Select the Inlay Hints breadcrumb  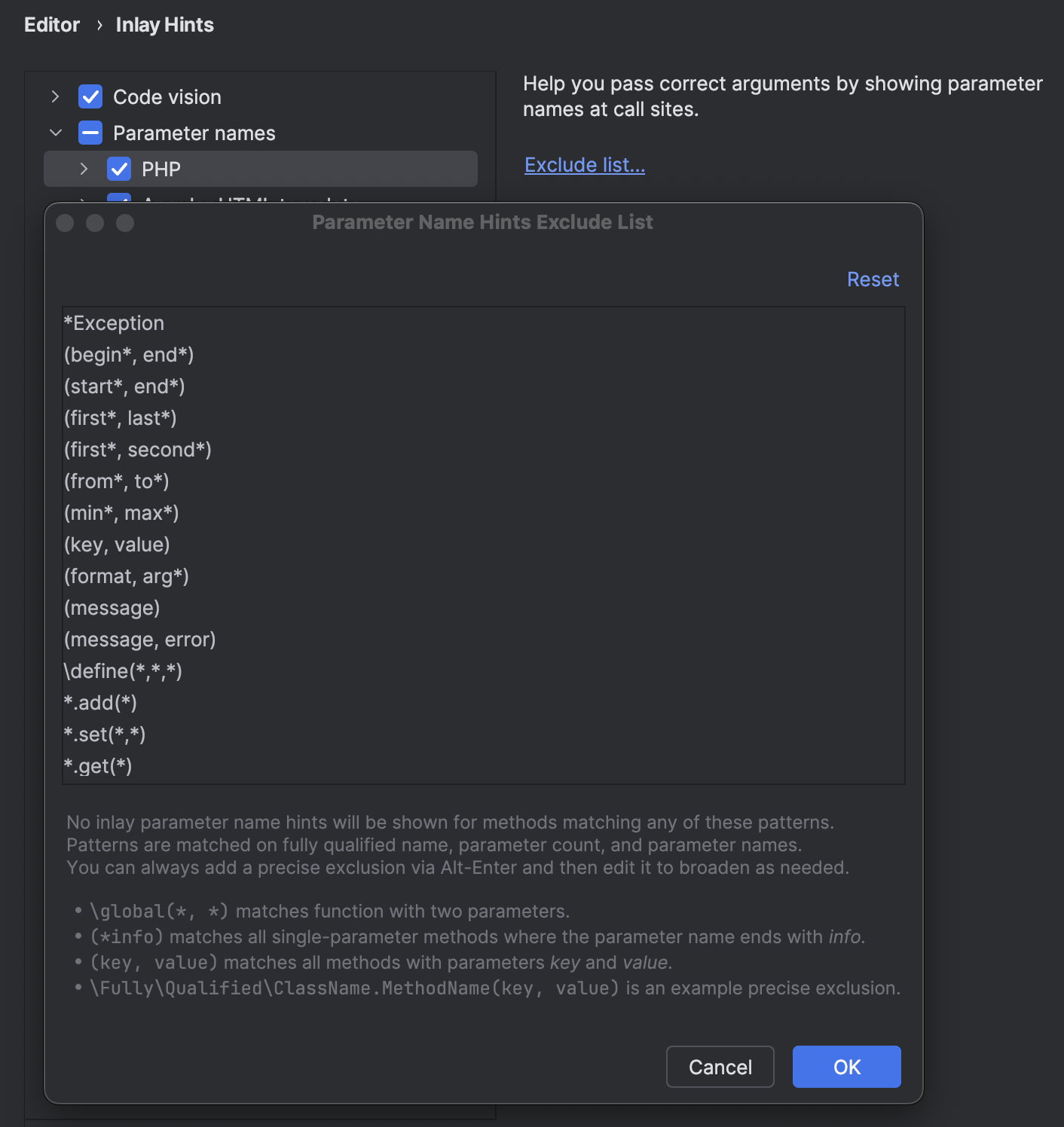click(x=164, y=24)
